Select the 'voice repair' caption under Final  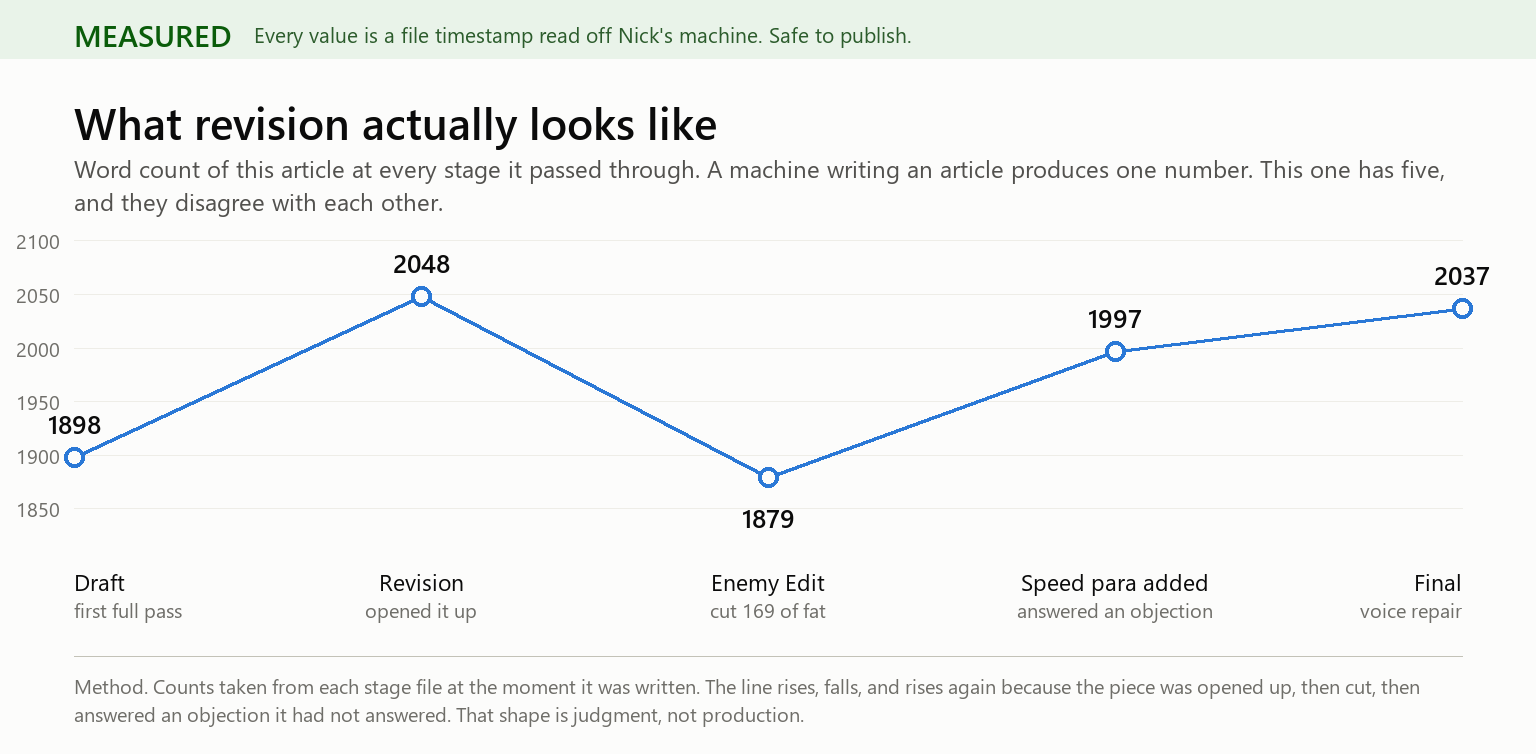(1410, 611)
